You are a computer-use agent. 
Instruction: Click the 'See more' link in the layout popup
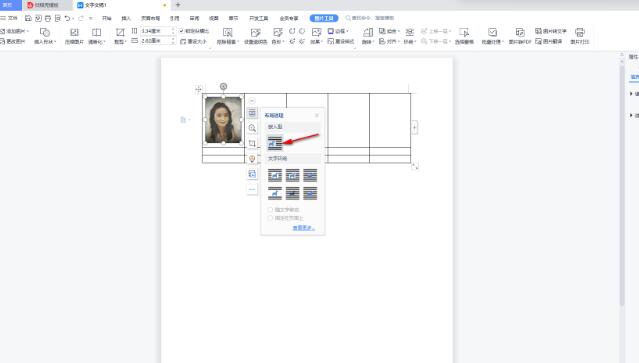pyautogui.click(x=304, y=228)
